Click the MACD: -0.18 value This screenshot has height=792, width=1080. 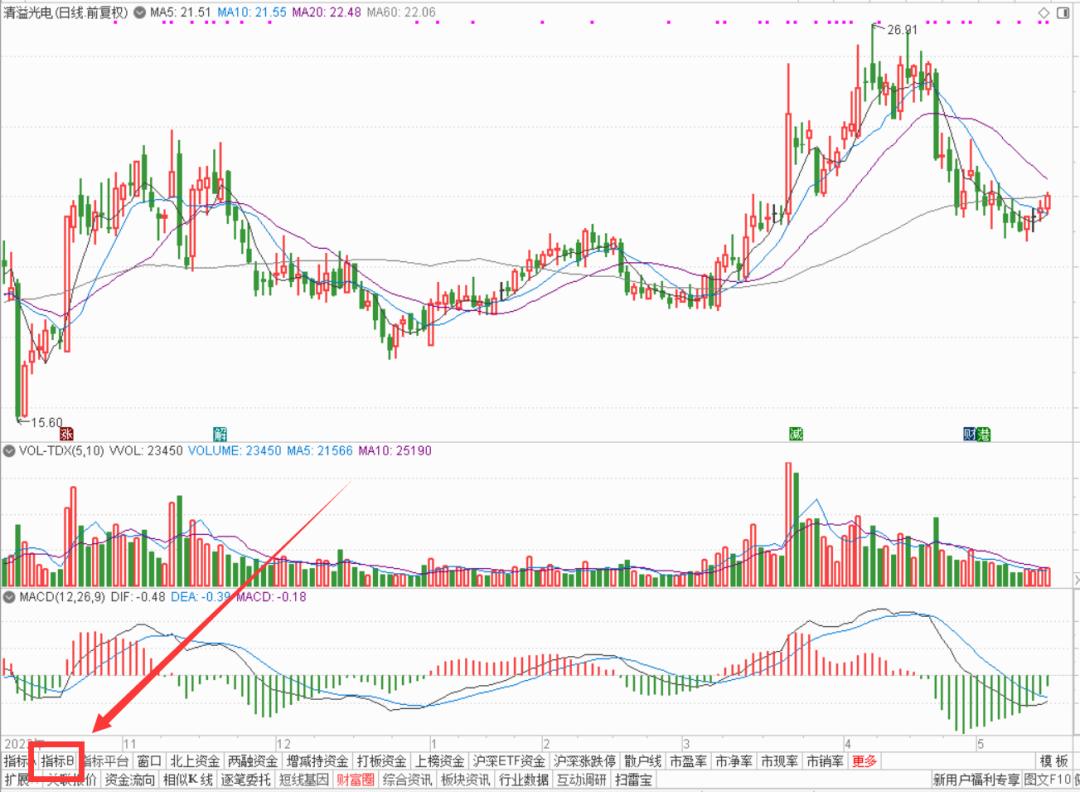(x=271, y=596)
